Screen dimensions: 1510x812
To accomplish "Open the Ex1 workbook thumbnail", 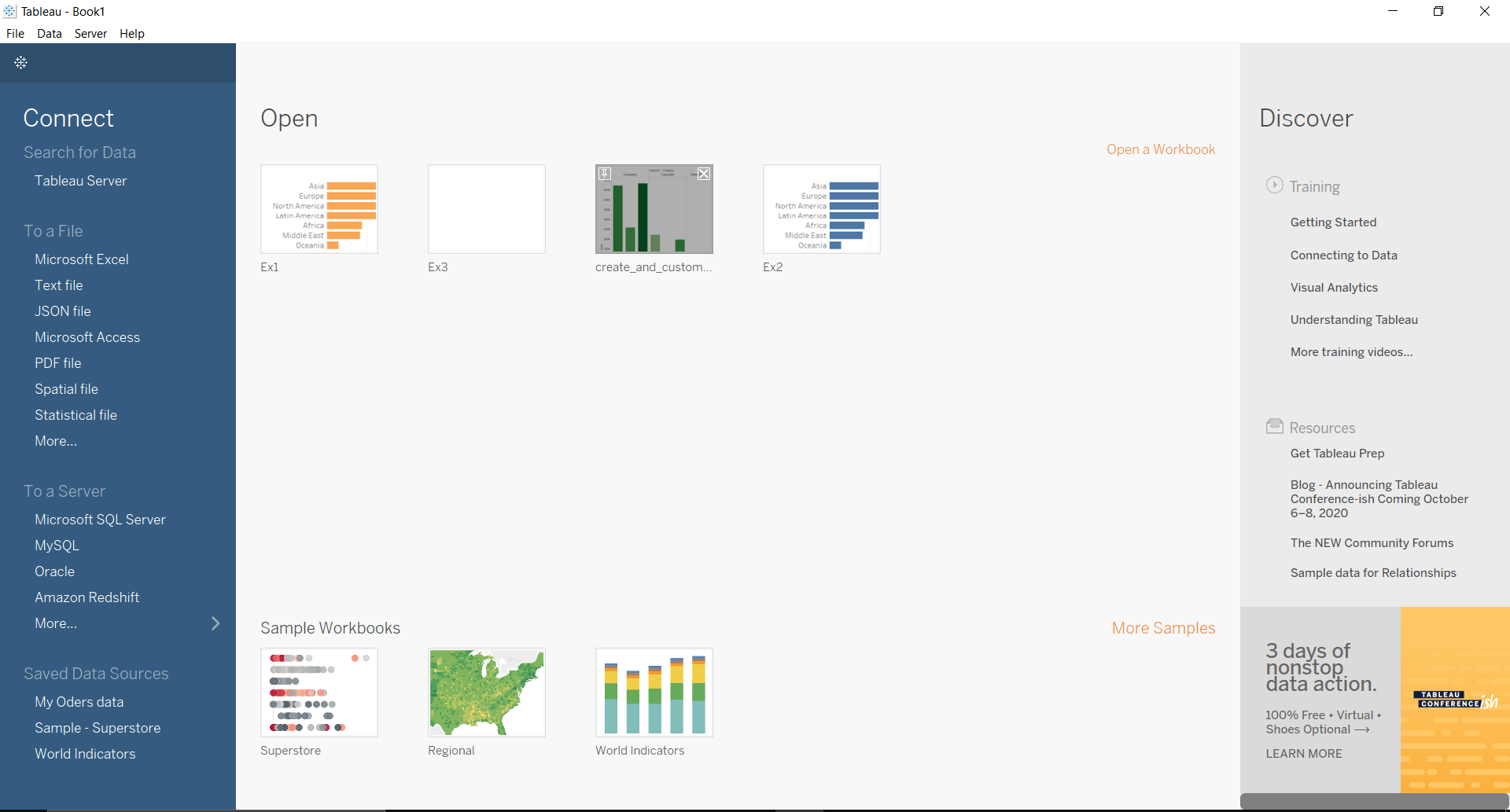I will [319, 209].
